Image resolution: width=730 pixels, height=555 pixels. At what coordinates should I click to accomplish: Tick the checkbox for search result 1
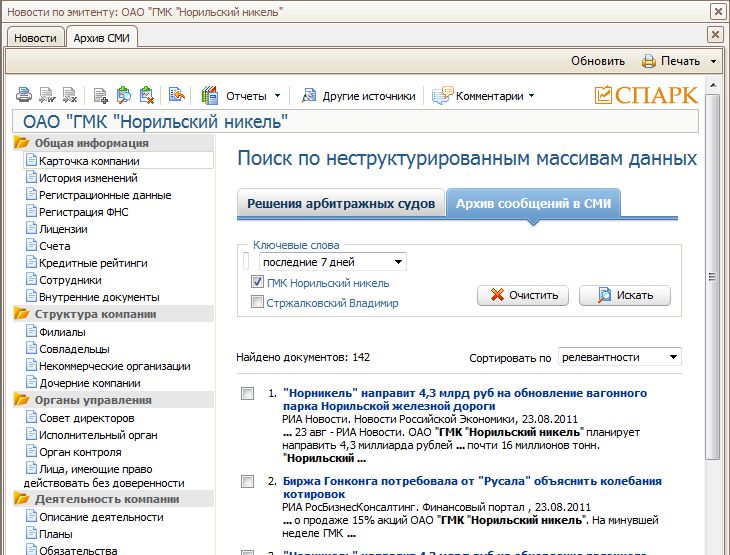(x=247, y=394)
